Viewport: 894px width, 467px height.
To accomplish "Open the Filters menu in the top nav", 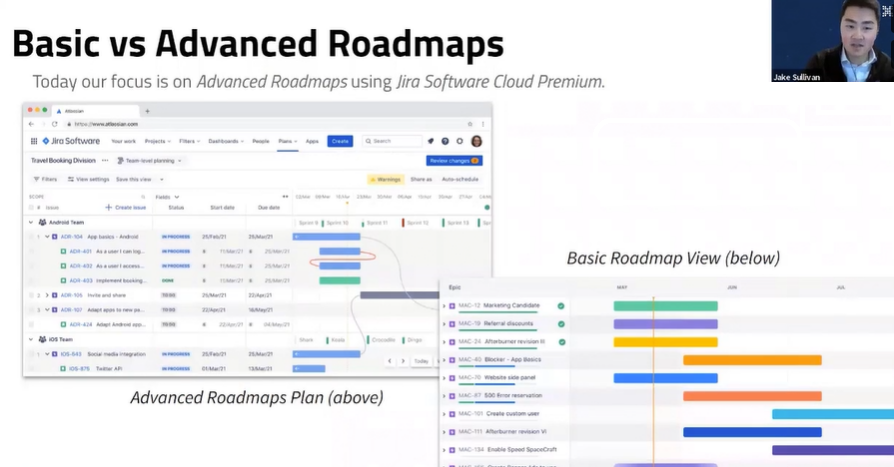I will coord(189,141).
